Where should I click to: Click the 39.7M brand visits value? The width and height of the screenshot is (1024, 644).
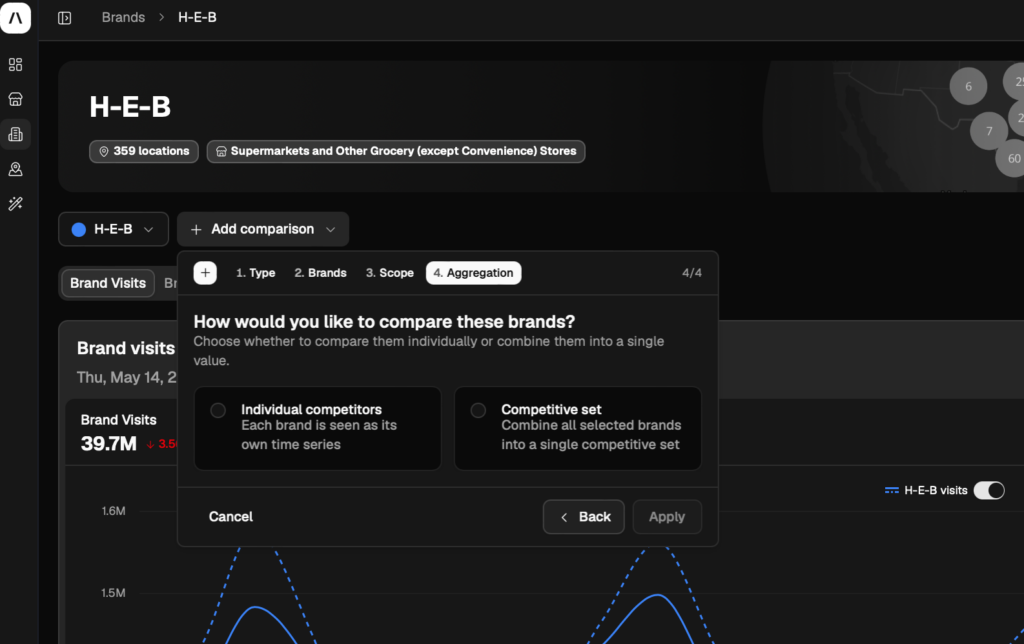(108, 444)
